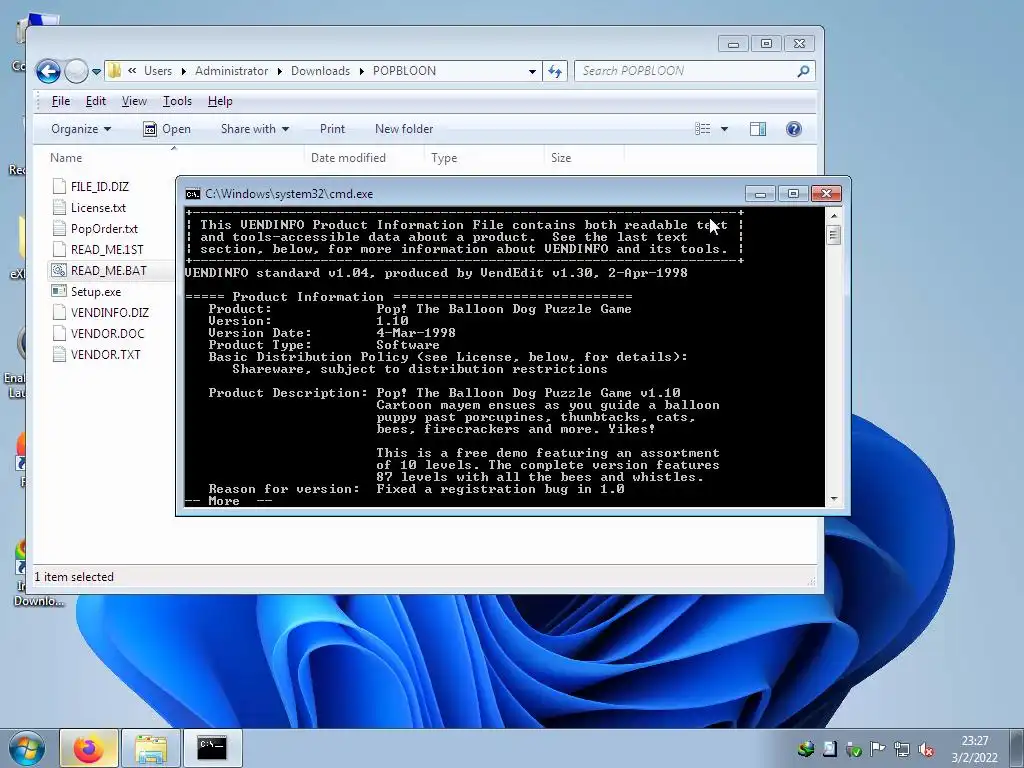Viewport: 1024px width, 768px height.
Task: Select Administrator in the address breadcrumb
Action: (x=231, y=71)
